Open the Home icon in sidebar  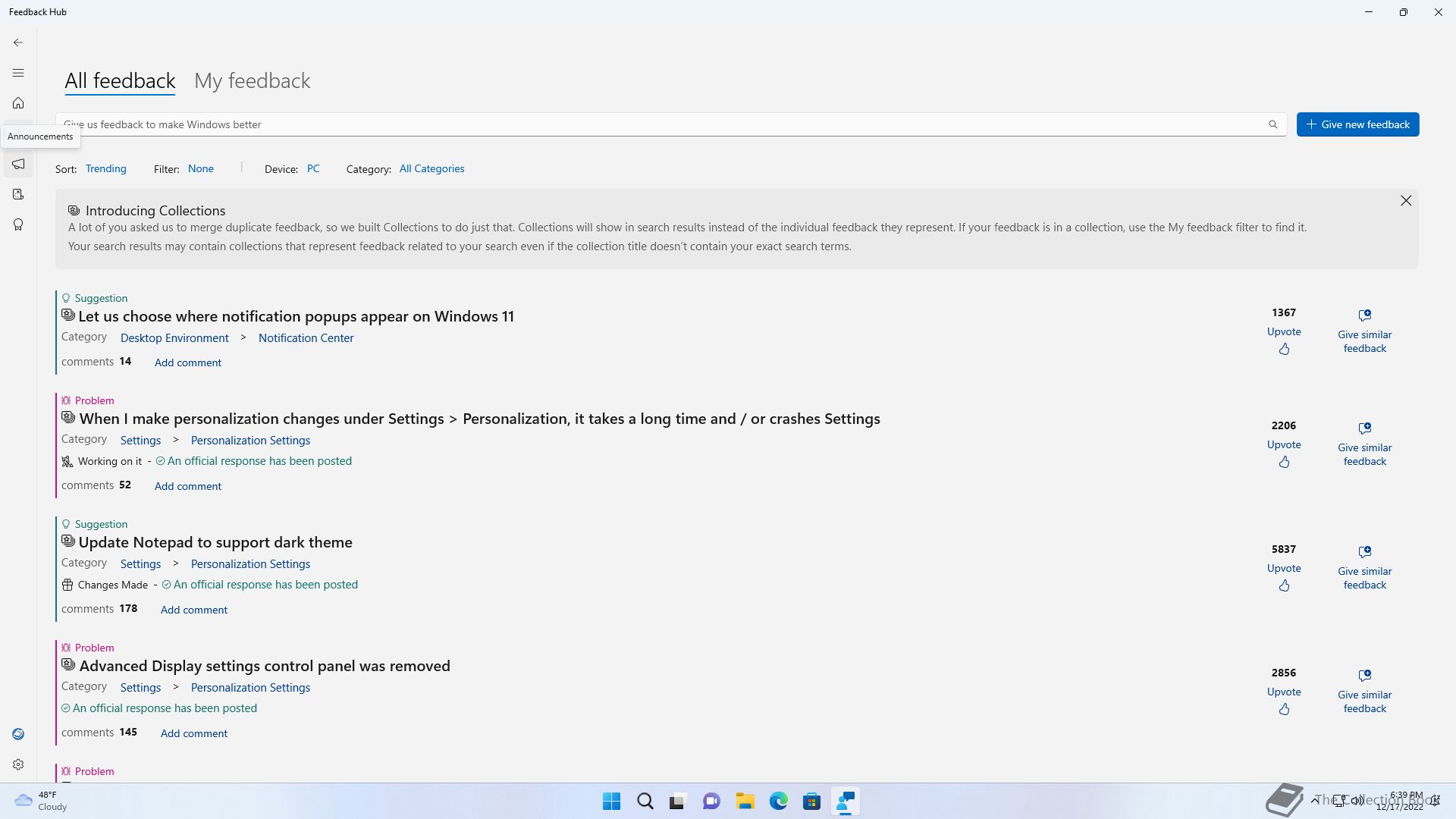[x=18, y=103]
